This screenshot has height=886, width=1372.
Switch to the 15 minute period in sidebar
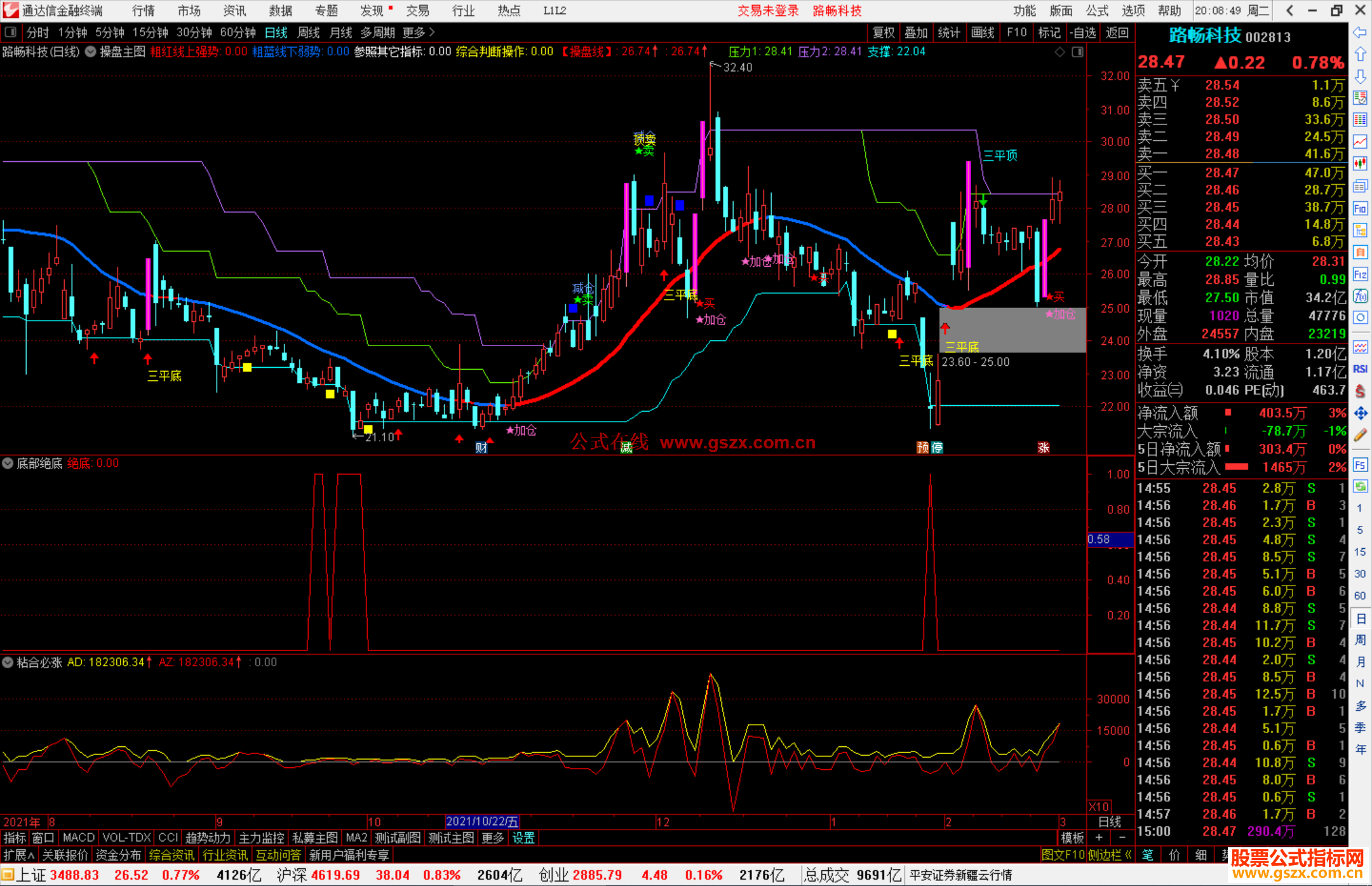click(1360, 552)
